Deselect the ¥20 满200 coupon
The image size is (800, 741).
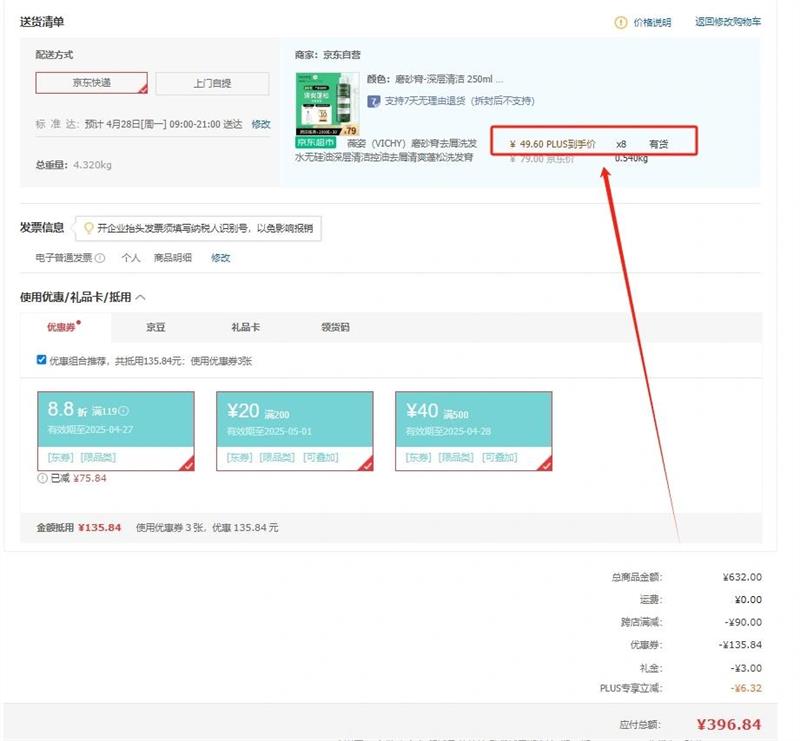pyautogui.click(x=294, y=430)
